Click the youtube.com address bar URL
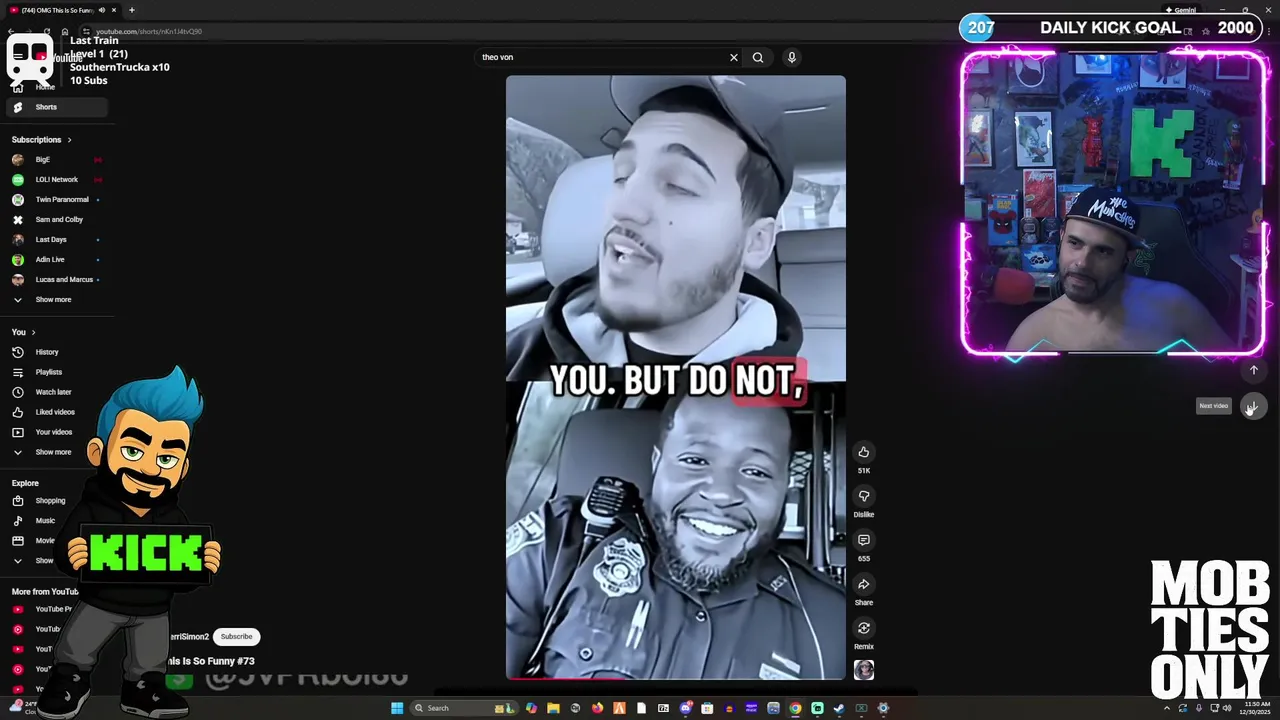Screen dimensions: 1280x720 tap(149, 31)
